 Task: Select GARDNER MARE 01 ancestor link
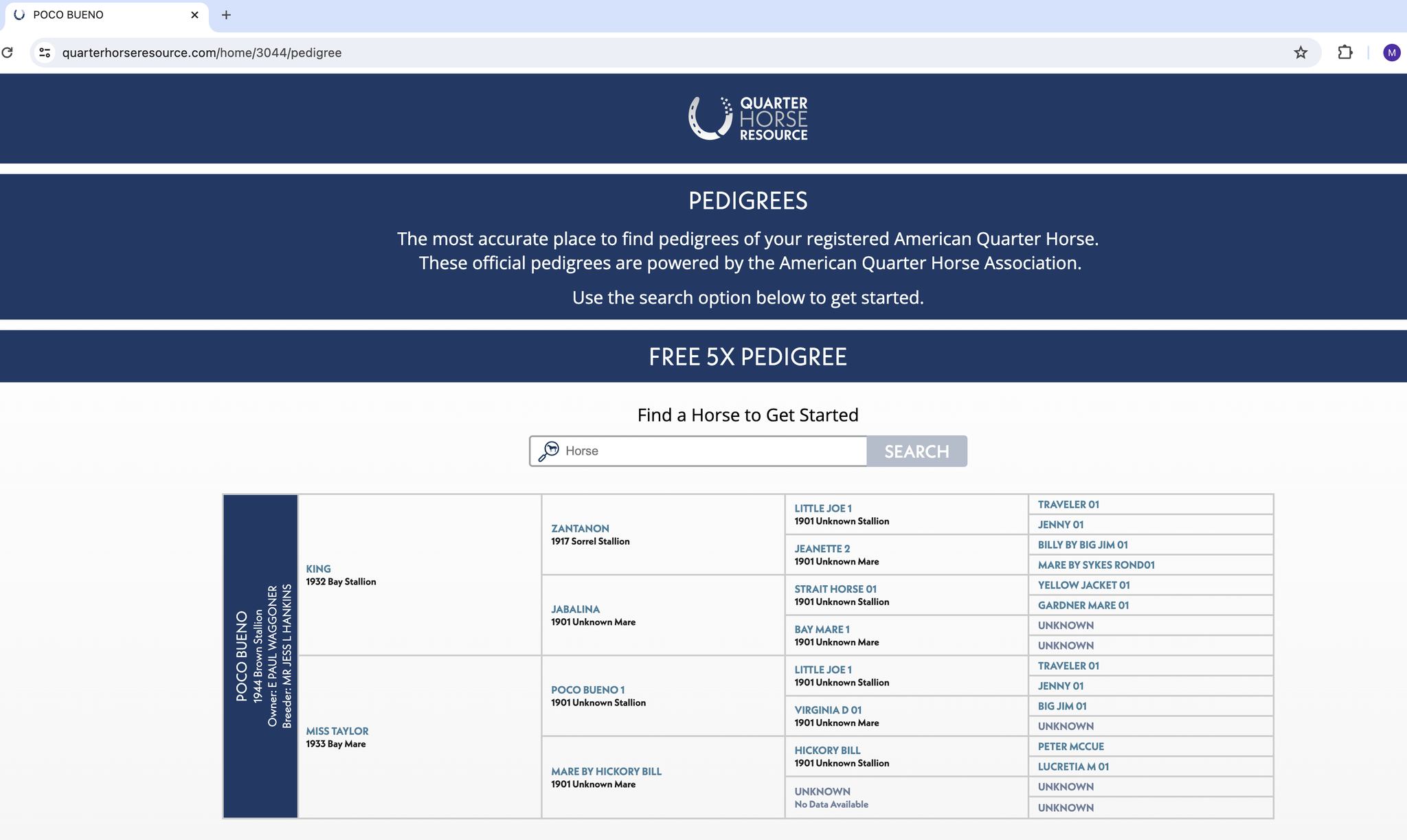click(x=1083, y=605)
